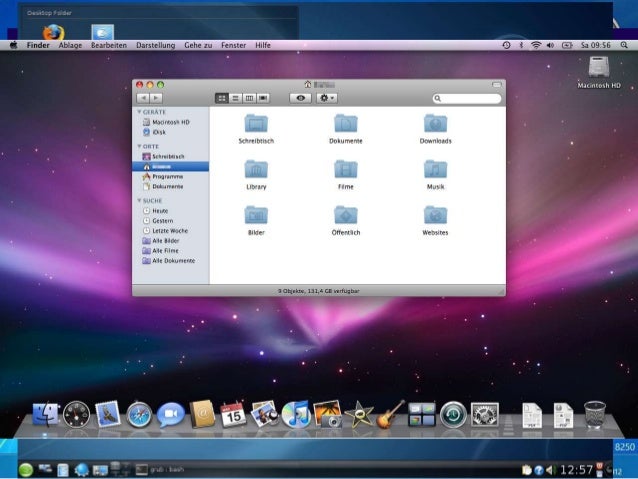Collapse the ORTE sidebar section
The height and width of the screenshot is (479, 638).
pyautogui.click(x=139, y=146)
